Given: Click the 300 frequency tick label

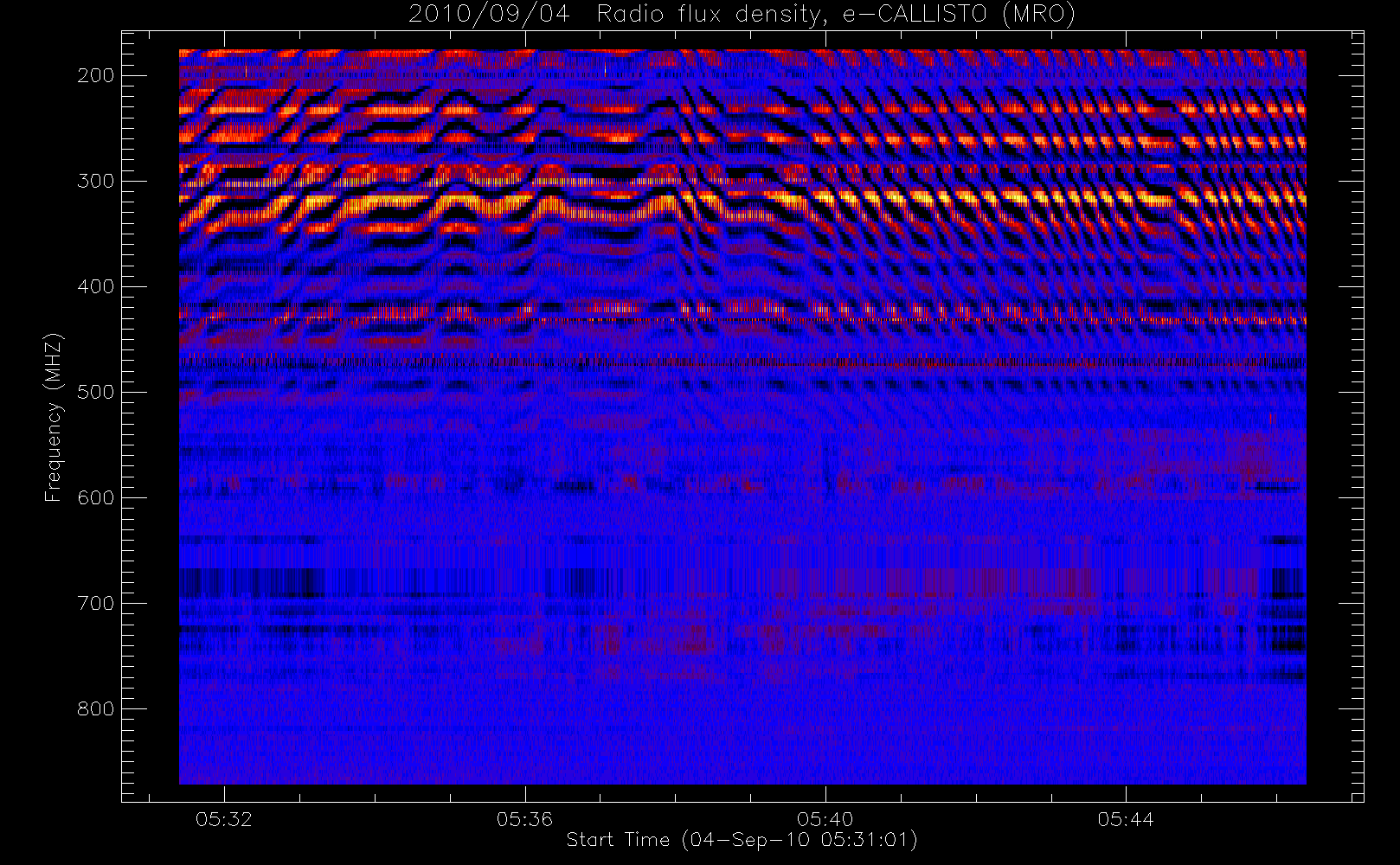Looking at the screenshot, I should tap(96, 181).
